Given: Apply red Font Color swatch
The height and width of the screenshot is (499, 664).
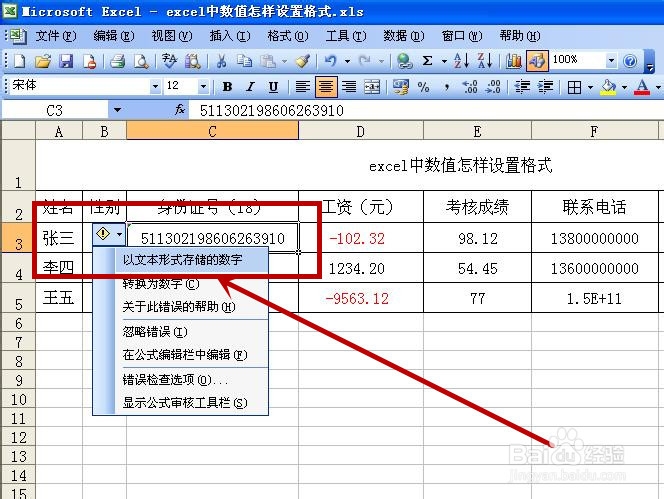Looking at the screenshot, I should [x=642, y=87].
